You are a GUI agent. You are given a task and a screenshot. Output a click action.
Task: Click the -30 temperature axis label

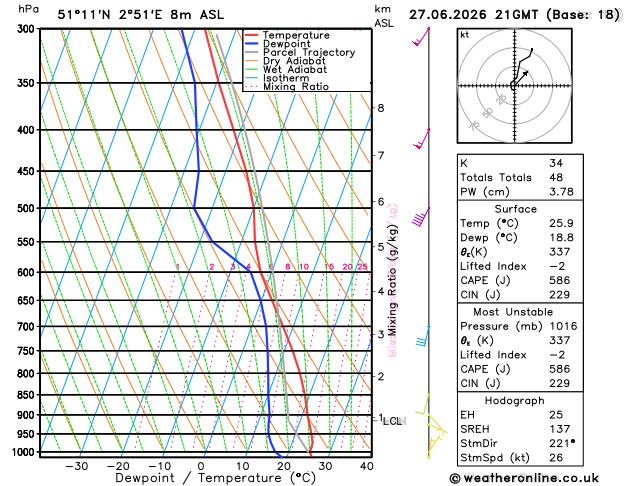[77, 466]
